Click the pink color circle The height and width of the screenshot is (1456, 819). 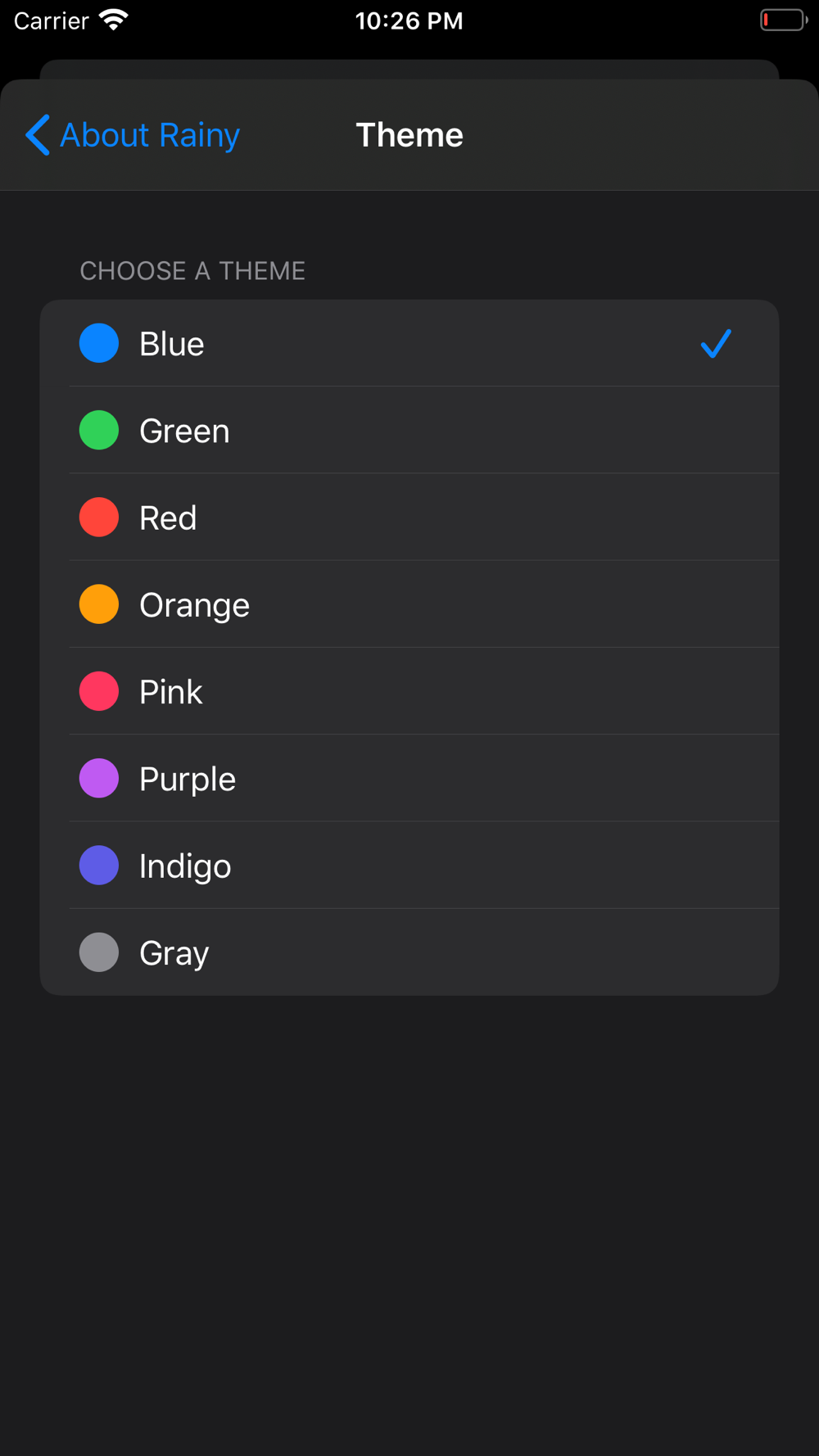click(x=99, y=691)
